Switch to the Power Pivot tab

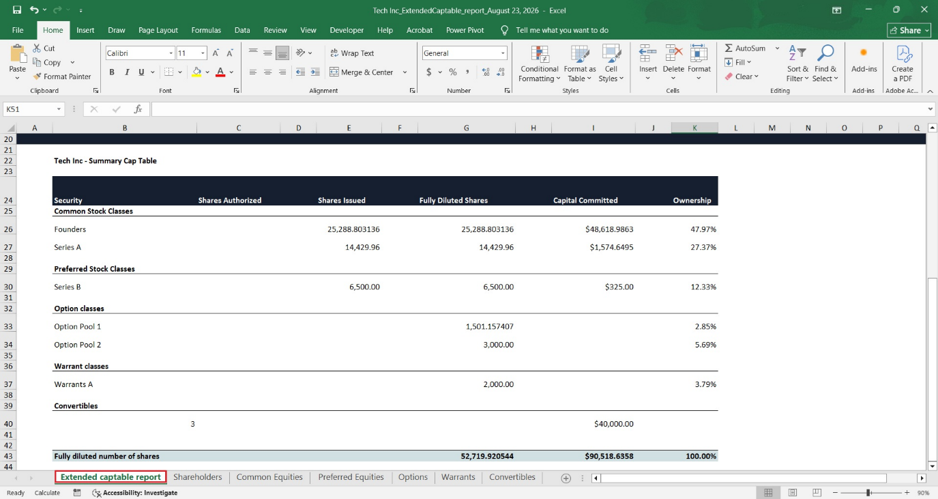465,30
